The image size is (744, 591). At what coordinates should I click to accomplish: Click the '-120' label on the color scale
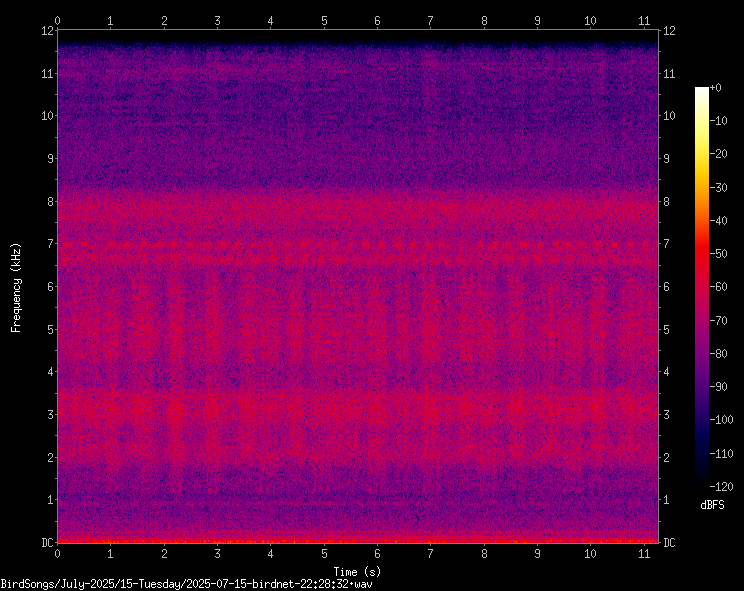pyautogui.click(x=722, y=487)
